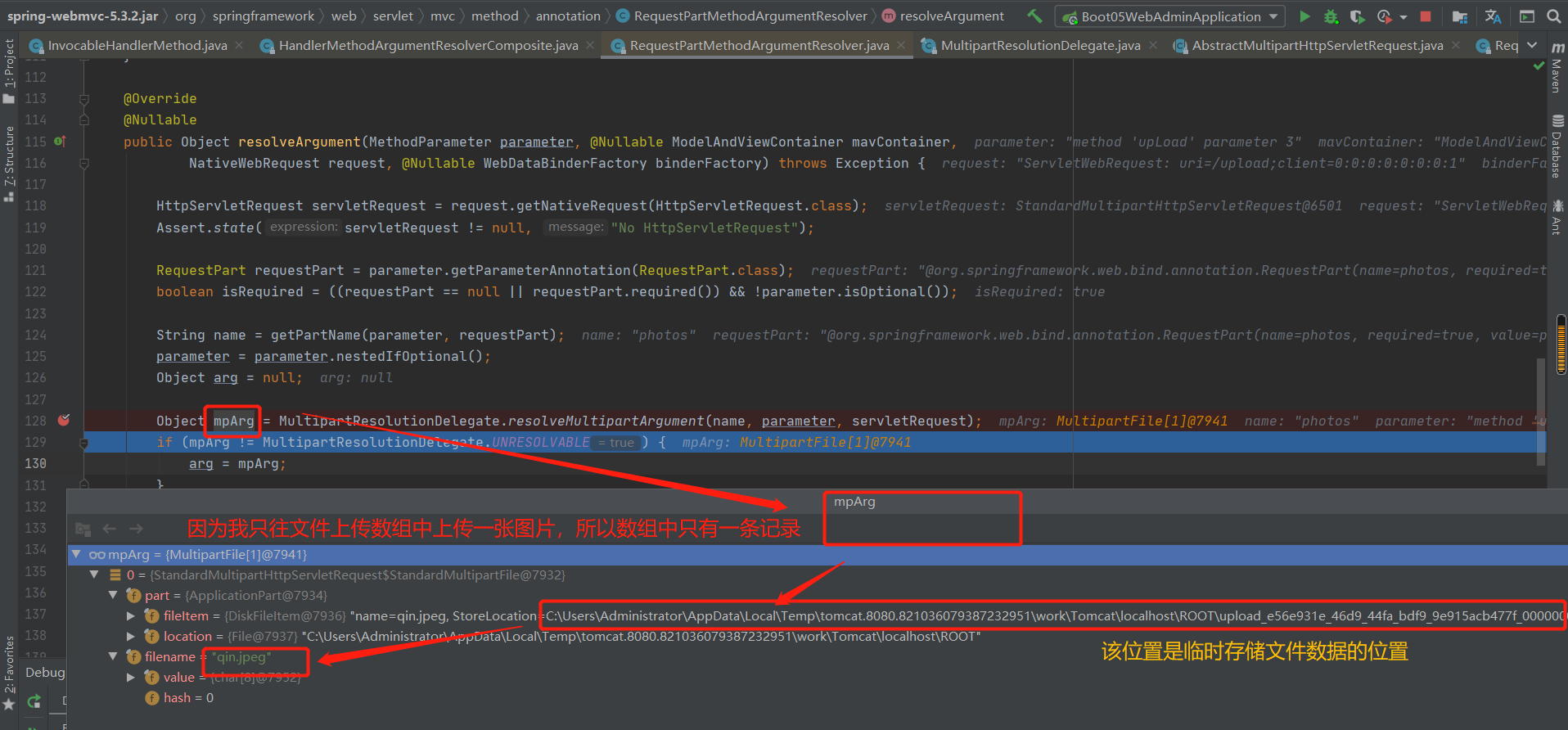Click the servlet breadcrumb
The width and height of the screenshot is (1568, 730).
tap(393, 16)
